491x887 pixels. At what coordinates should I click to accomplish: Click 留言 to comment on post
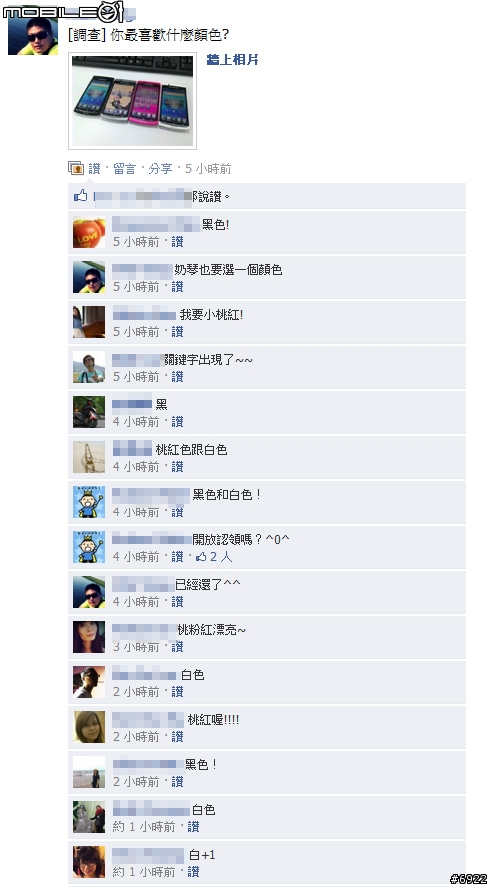124,169
